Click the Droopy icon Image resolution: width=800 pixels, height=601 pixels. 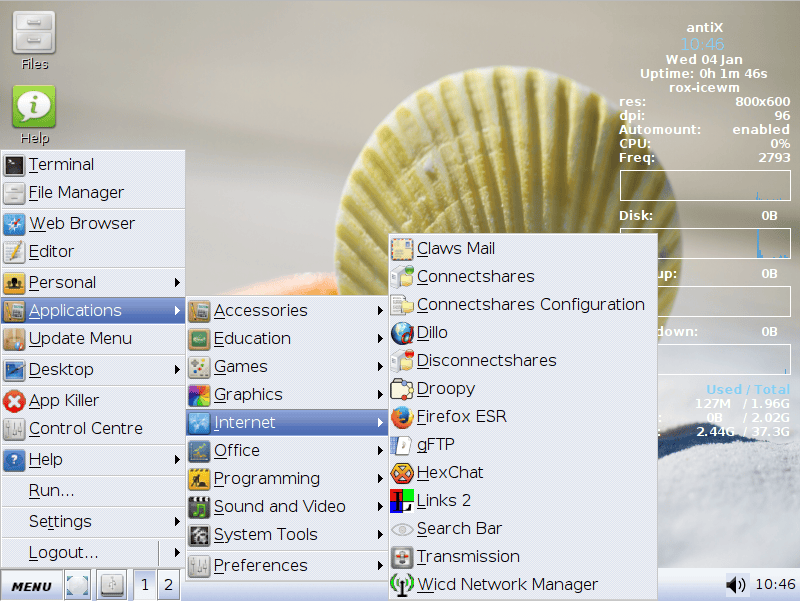coord(402,389)
